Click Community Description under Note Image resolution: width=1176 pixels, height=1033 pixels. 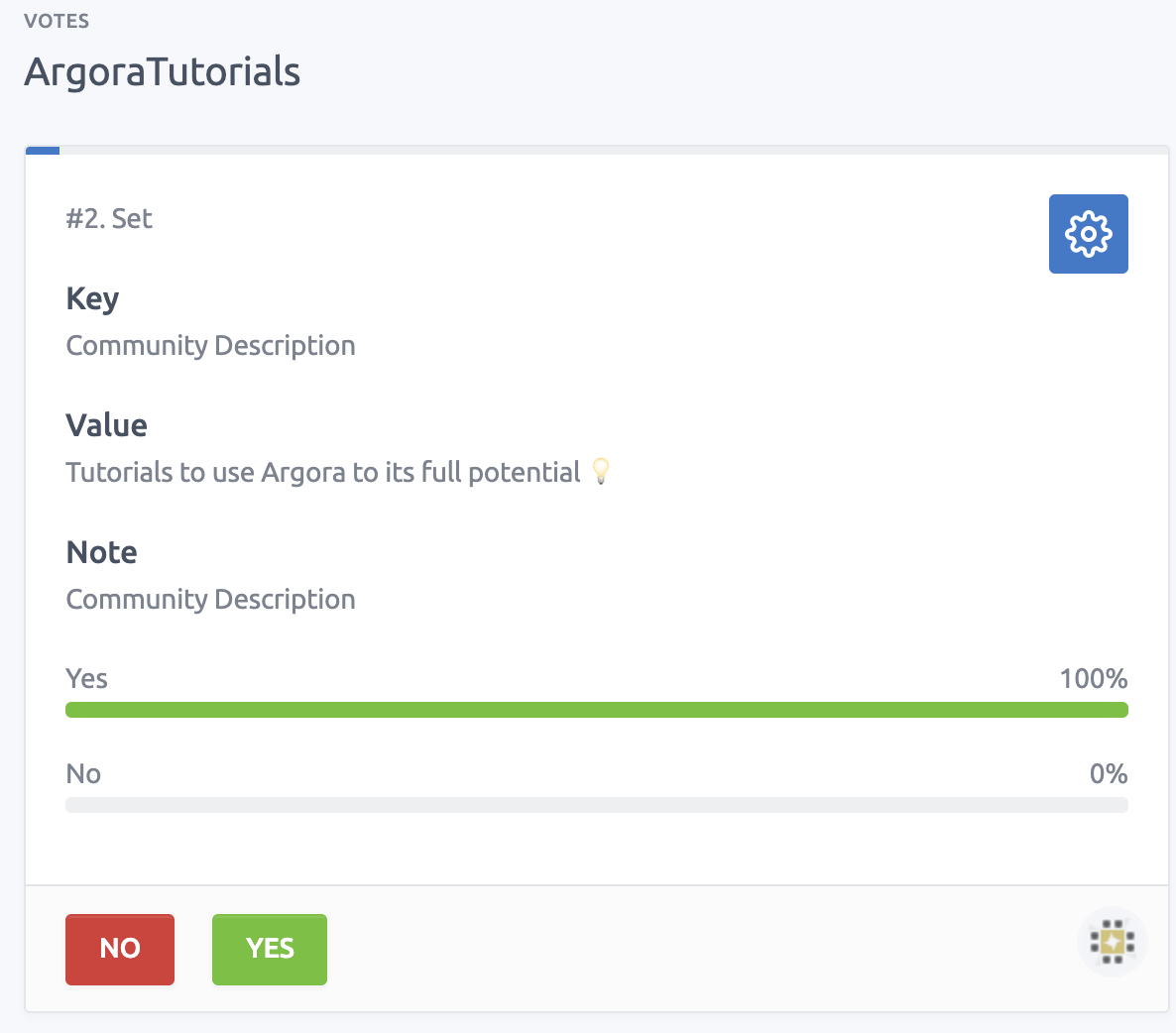[x=210, y=600]
